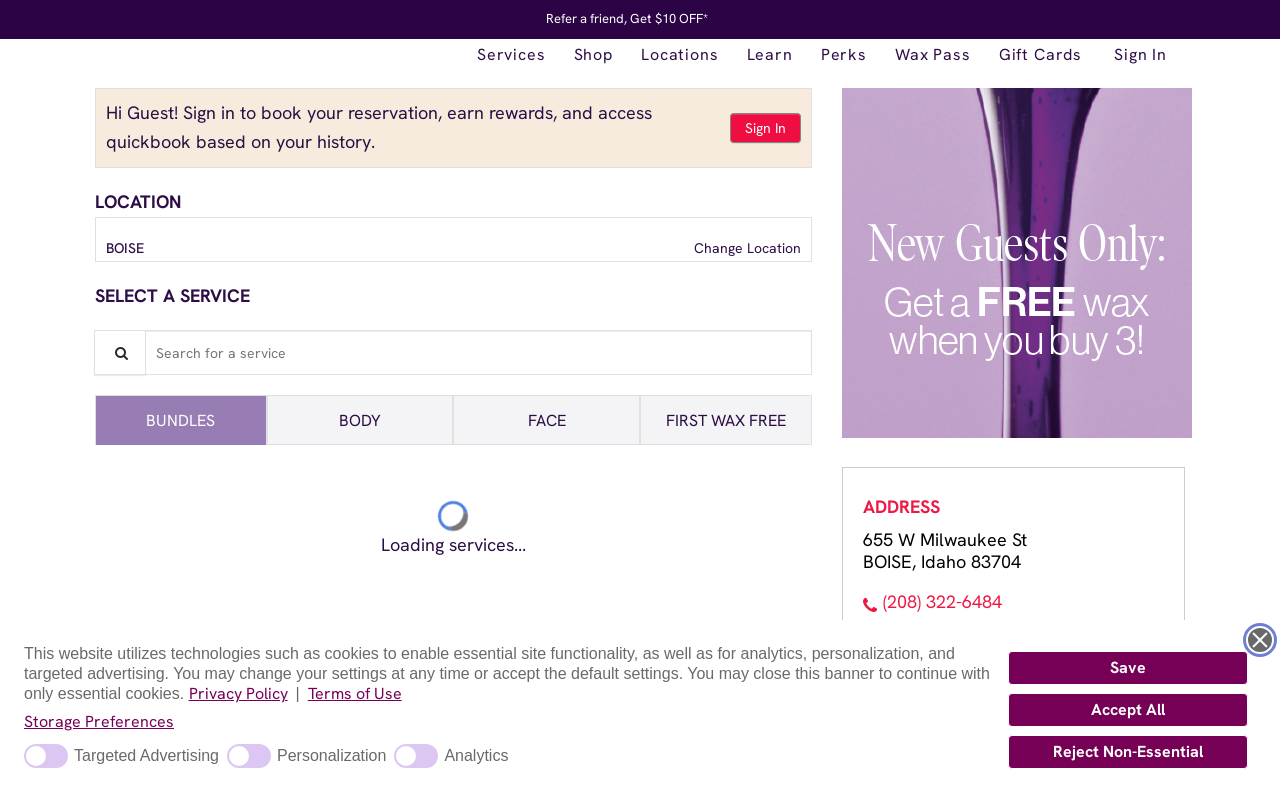Viewport: 1280px width, 800px height.
Task: Choose the First Wax Free tab
Action: tap(726, 420)
